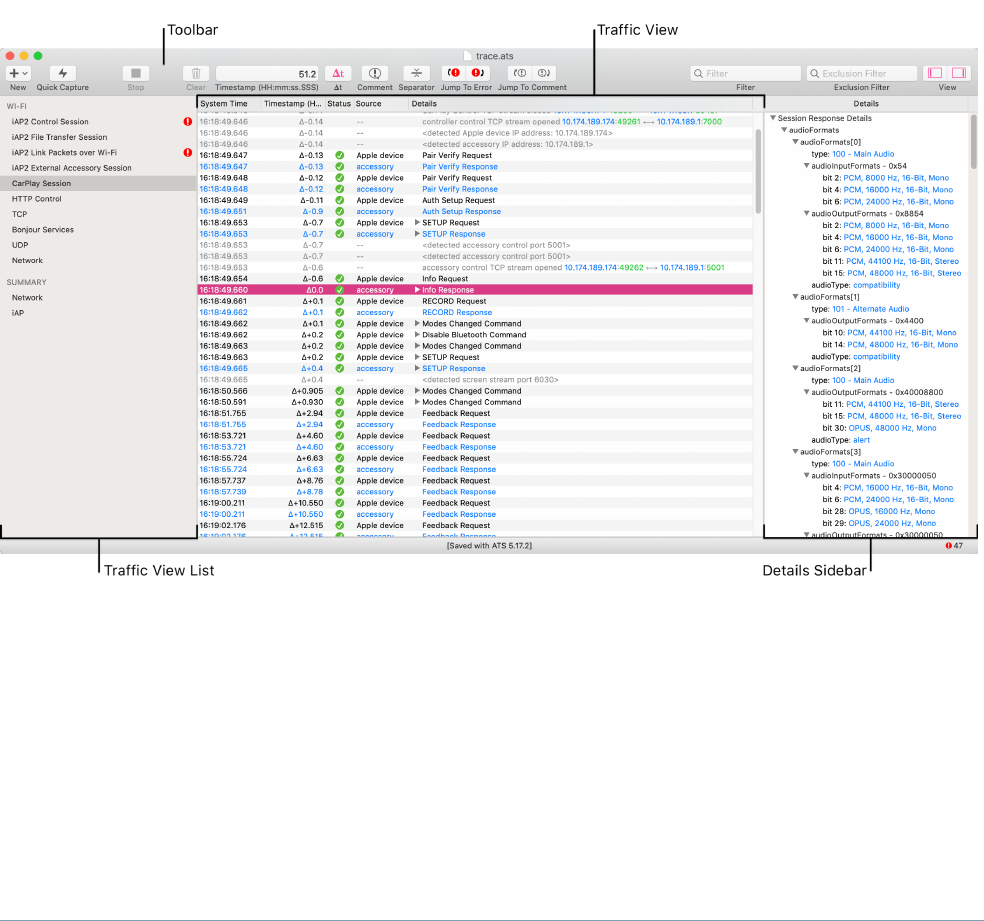
Task: Click the Quick Capture lightning icon
Action: (62, 73)
